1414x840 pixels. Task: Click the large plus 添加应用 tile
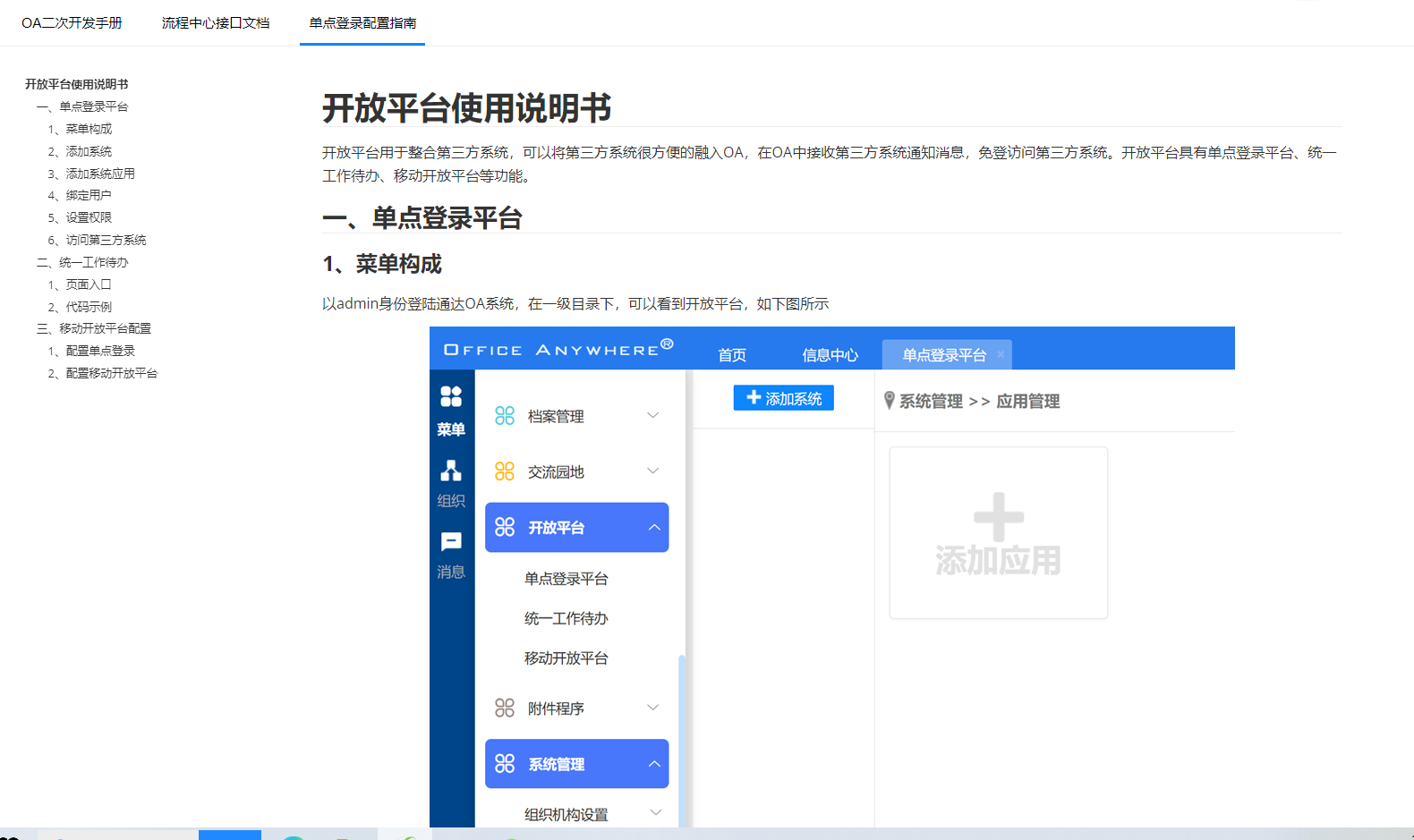click(998, 533)
